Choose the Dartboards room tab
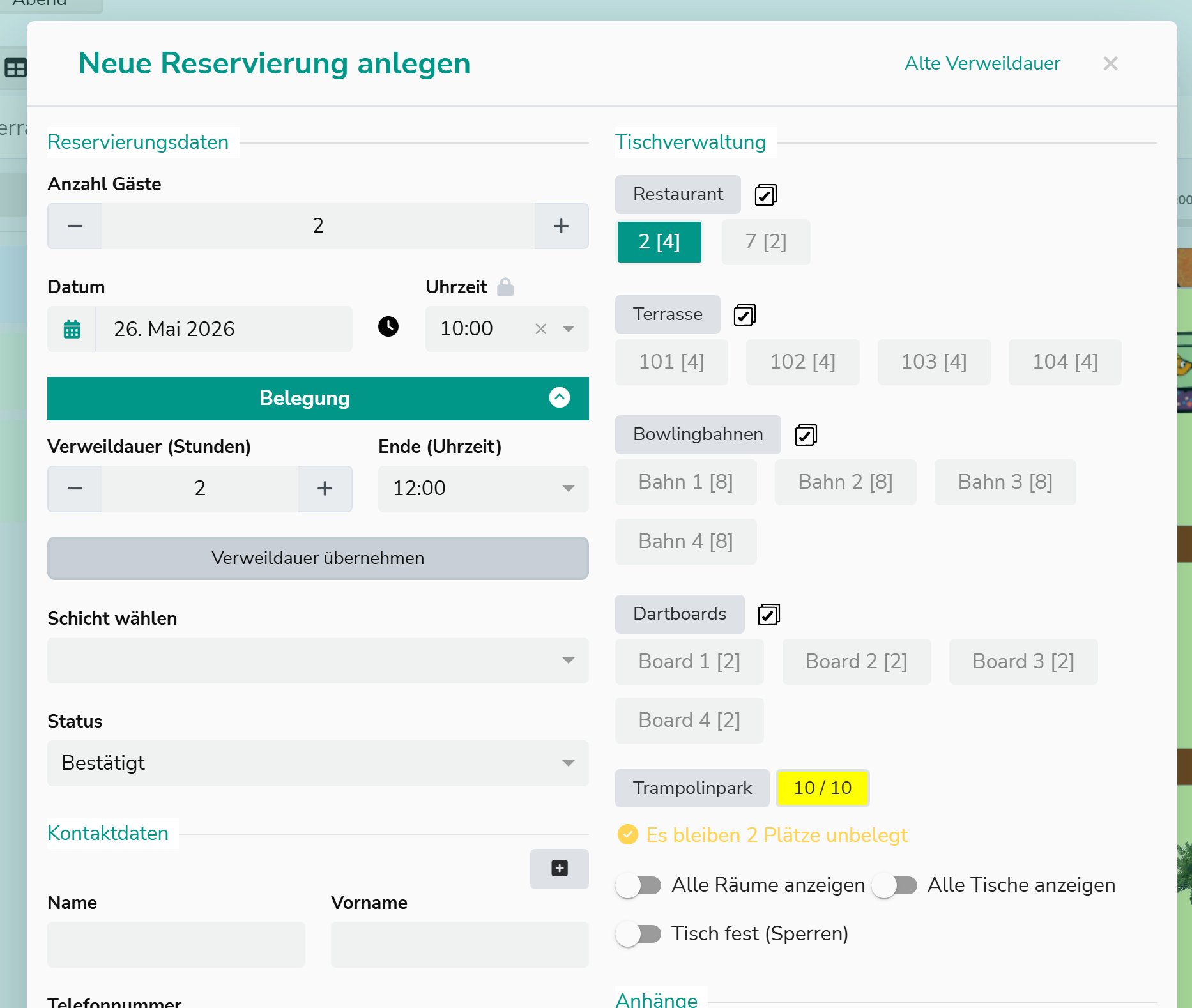Image resolution: width=1192 pixels, height=1008 pixels. pyautogui.click(x=680, y=614)
